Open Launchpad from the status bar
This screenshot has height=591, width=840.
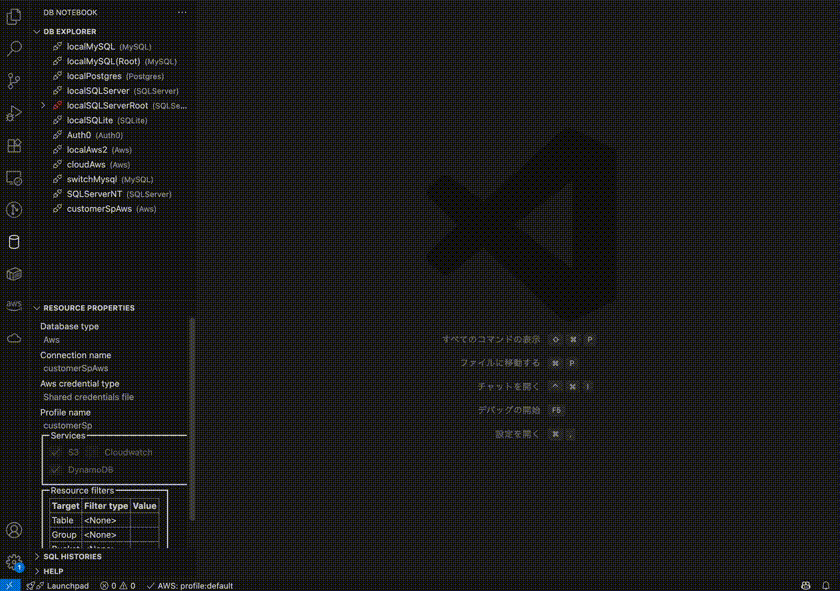pos(57,586)
